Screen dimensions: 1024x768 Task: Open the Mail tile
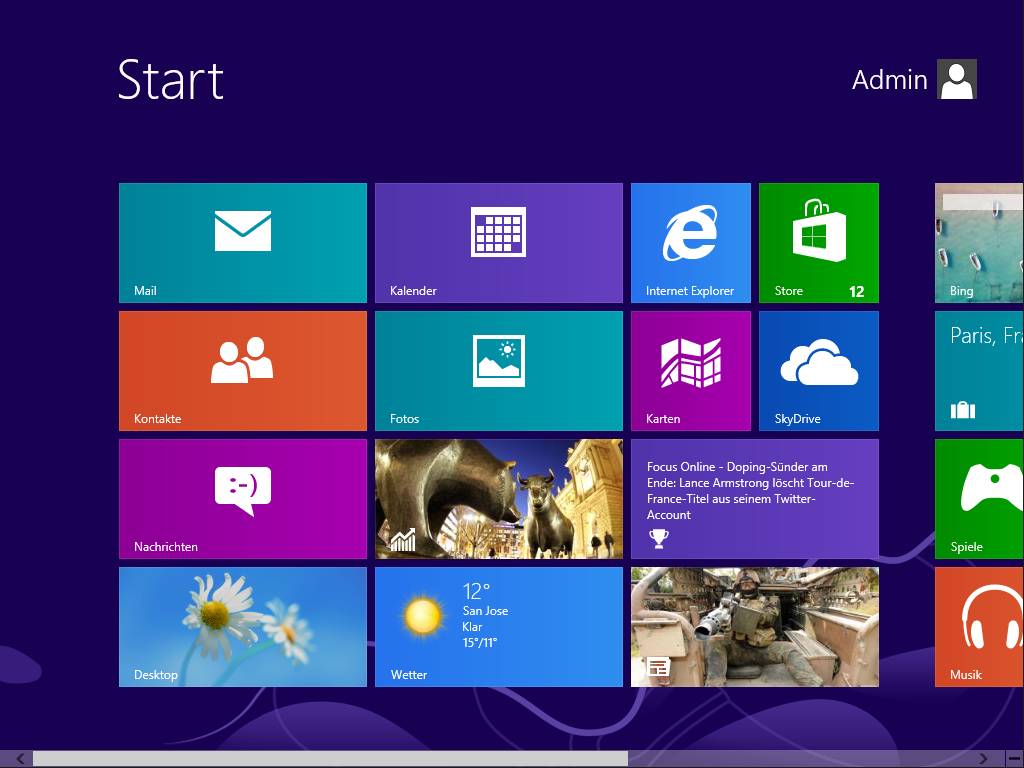[x=242, y=243]
